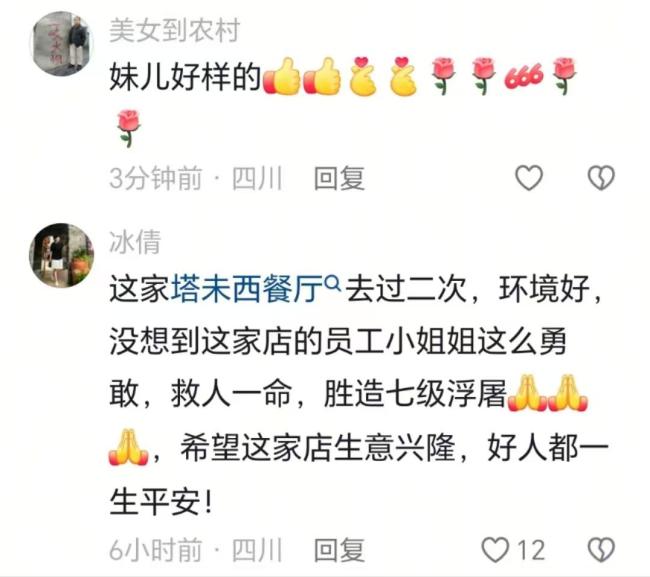
Task: Click the like count 12
Action: point(531,550)
